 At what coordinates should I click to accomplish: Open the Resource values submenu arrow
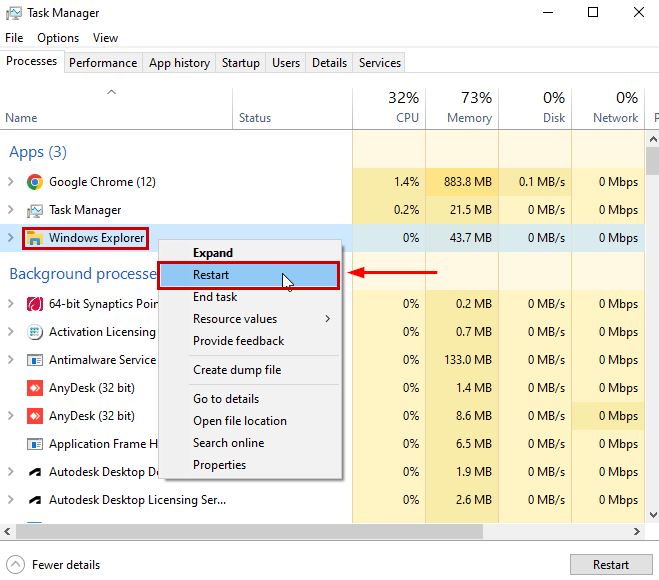click(x=327, y=319)
